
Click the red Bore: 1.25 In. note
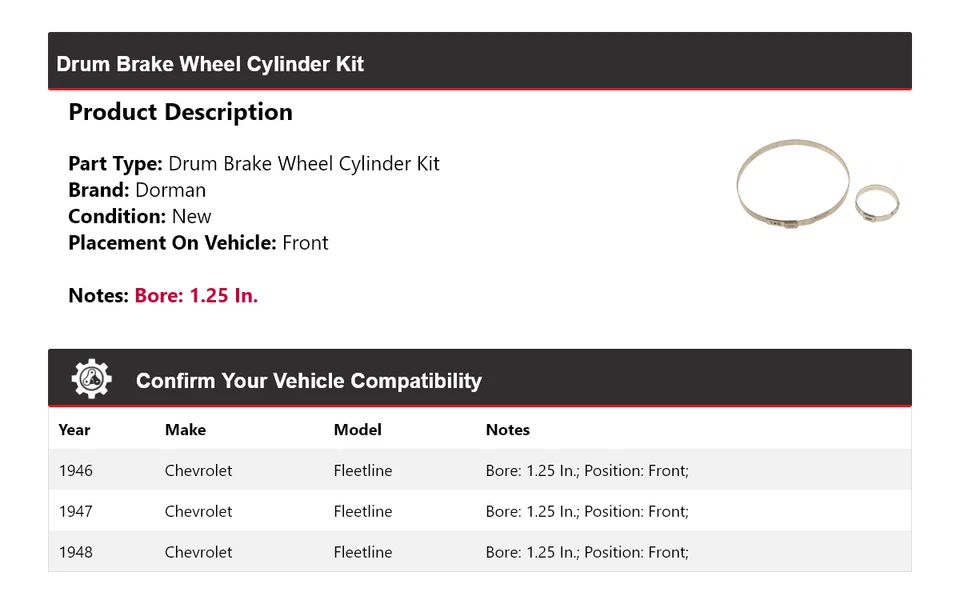click(196, 295)
